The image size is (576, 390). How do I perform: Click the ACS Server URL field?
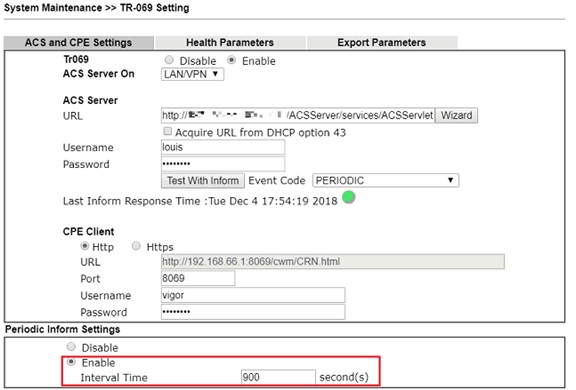pyautogui.click(x=298, y=115)
